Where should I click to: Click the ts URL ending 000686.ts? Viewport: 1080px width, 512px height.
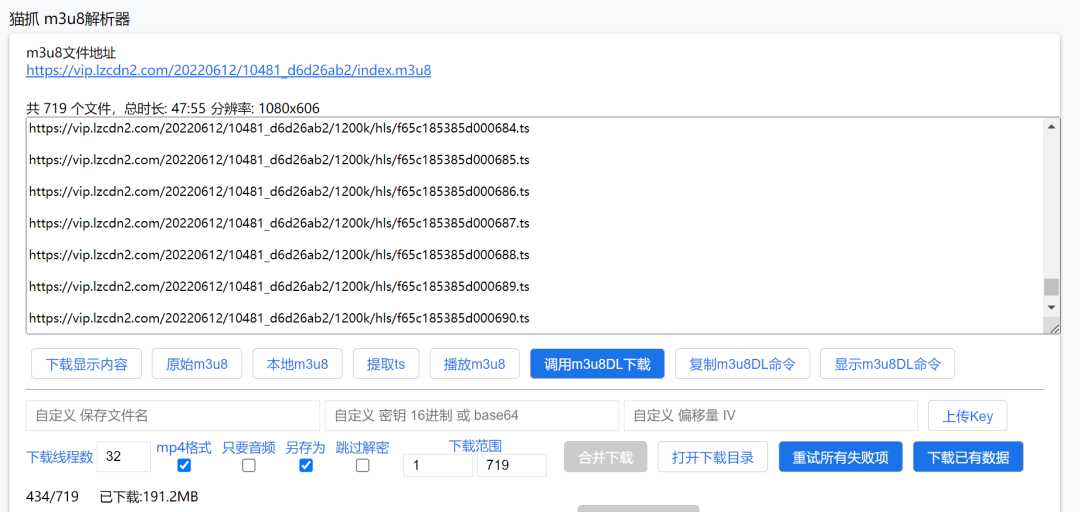coord(279,192)
